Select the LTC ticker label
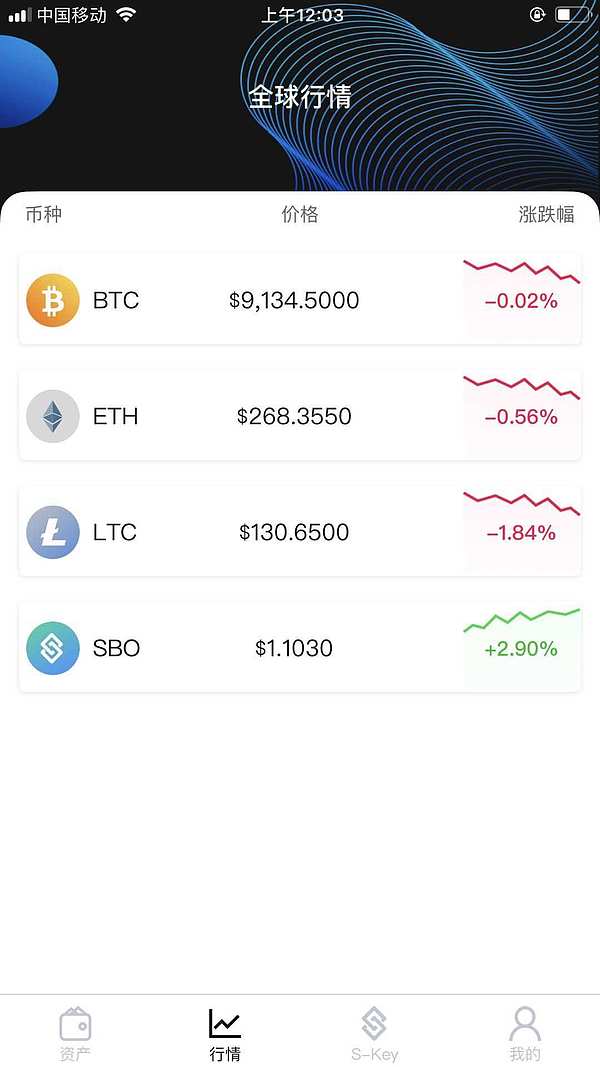600x1067 pixels. pos(115,532)
